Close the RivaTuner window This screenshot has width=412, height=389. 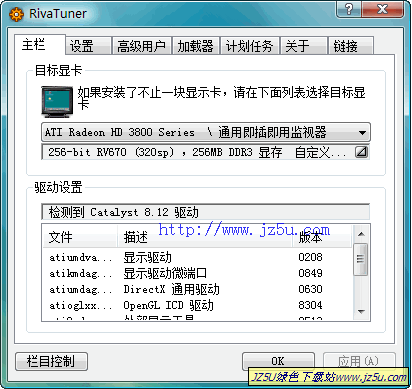(383, 9)
